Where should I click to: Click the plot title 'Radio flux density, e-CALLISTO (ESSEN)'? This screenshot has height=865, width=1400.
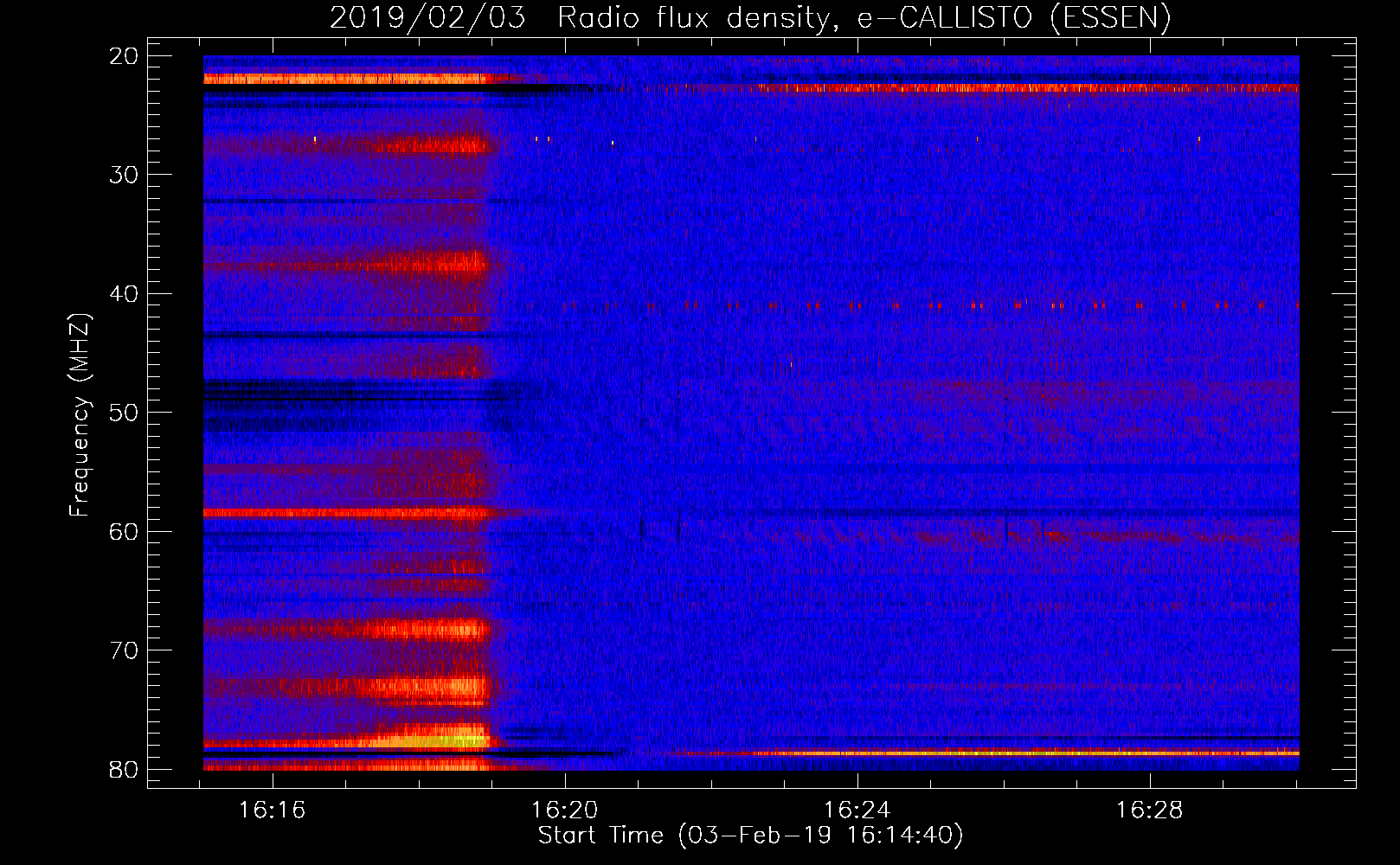[864, 17]
